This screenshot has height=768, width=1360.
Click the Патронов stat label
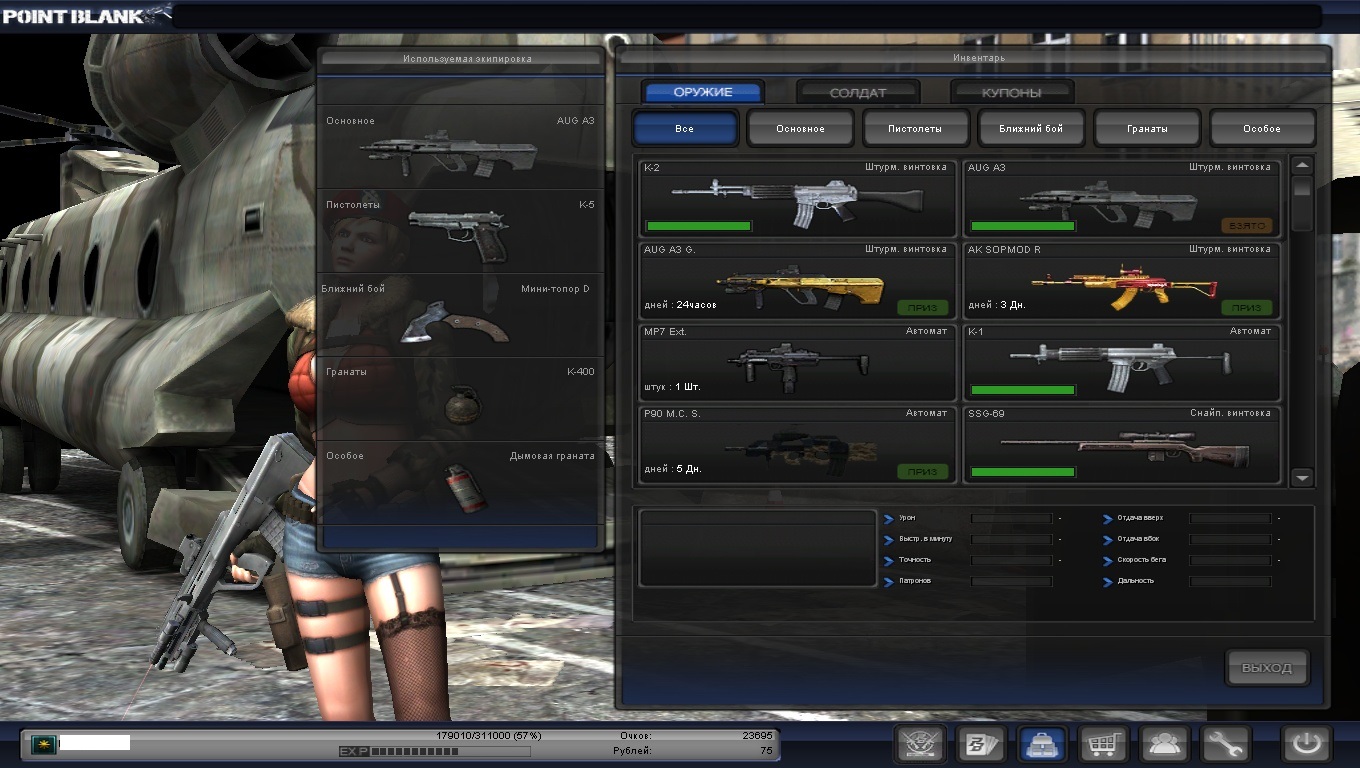tap(914, 581)
